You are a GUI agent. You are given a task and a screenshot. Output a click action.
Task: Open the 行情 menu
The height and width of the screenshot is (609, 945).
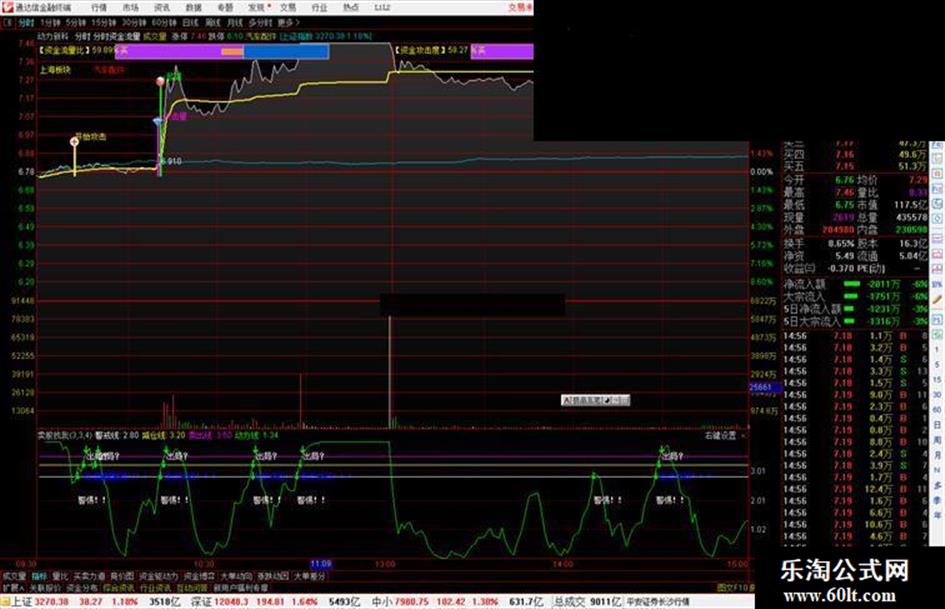pyautogui.click(x=99, y=8)
